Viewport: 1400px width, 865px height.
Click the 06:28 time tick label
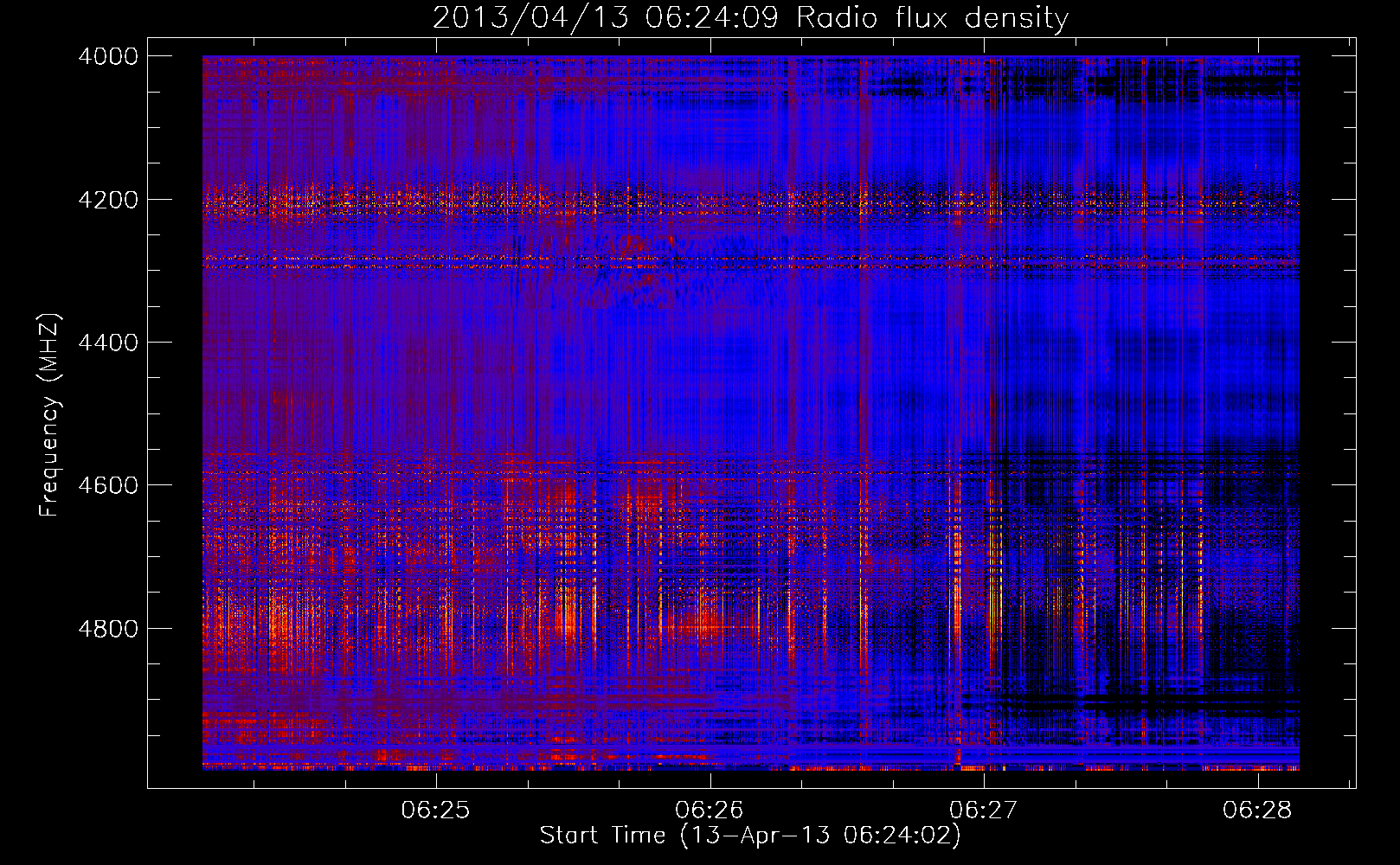click(1257, 811)
